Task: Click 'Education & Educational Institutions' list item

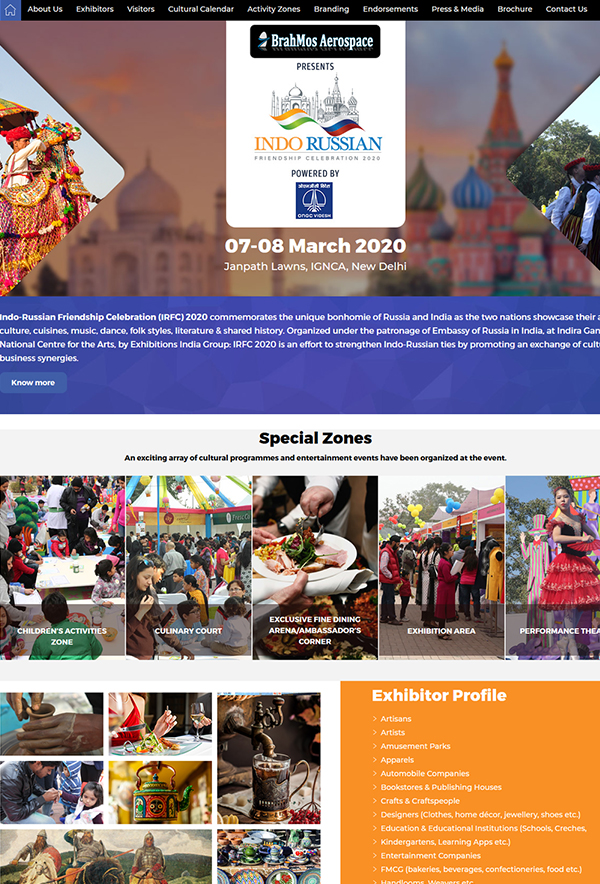Action: point(483,835)
